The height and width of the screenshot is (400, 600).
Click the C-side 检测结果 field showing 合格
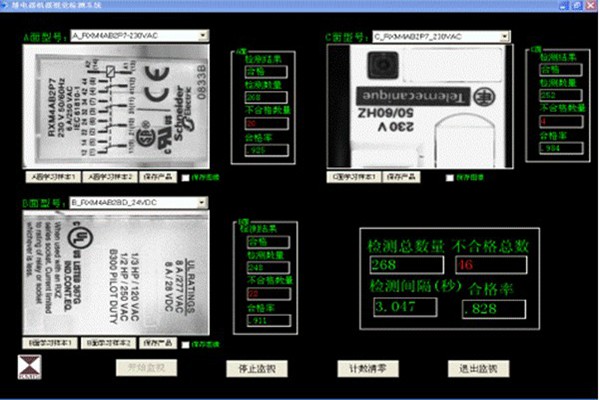561,70
